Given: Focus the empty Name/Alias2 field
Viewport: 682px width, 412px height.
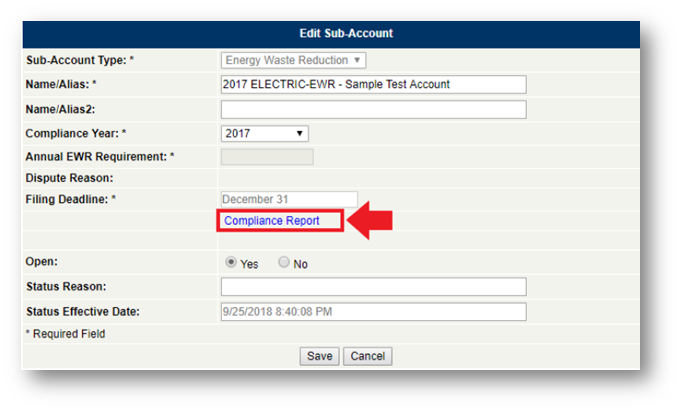Looking at the screenshot, I should tap(373, 109).
